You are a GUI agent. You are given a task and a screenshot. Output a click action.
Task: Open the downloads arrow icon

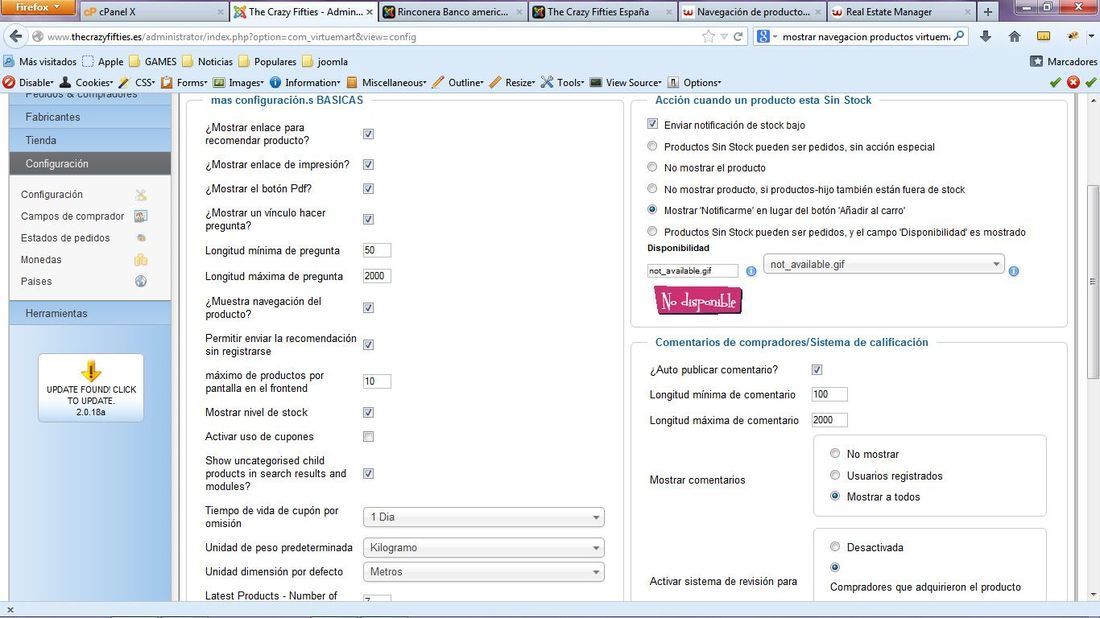[986, 36]
